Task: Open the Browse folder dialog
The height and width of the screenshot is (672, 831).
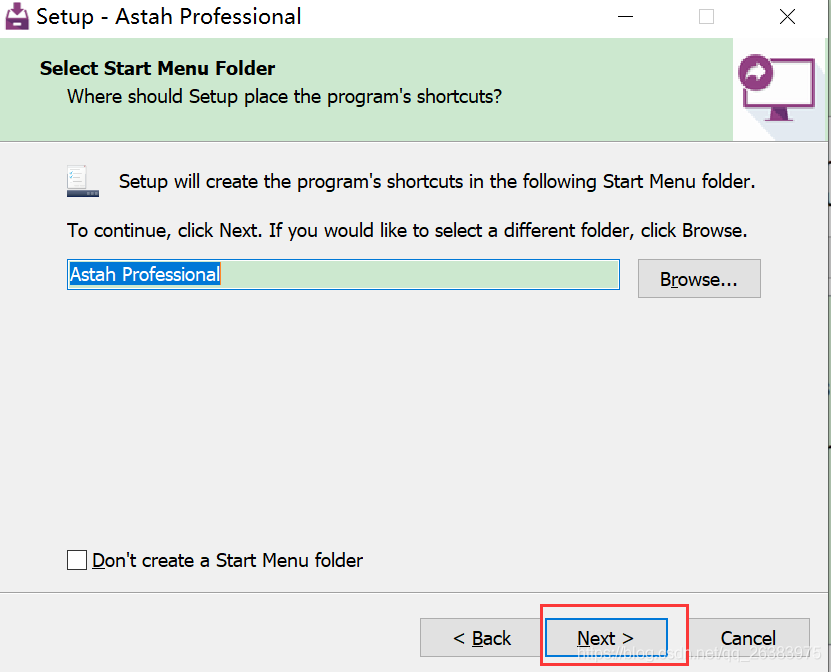Action: pyautogui.click(x=698, y=278)
